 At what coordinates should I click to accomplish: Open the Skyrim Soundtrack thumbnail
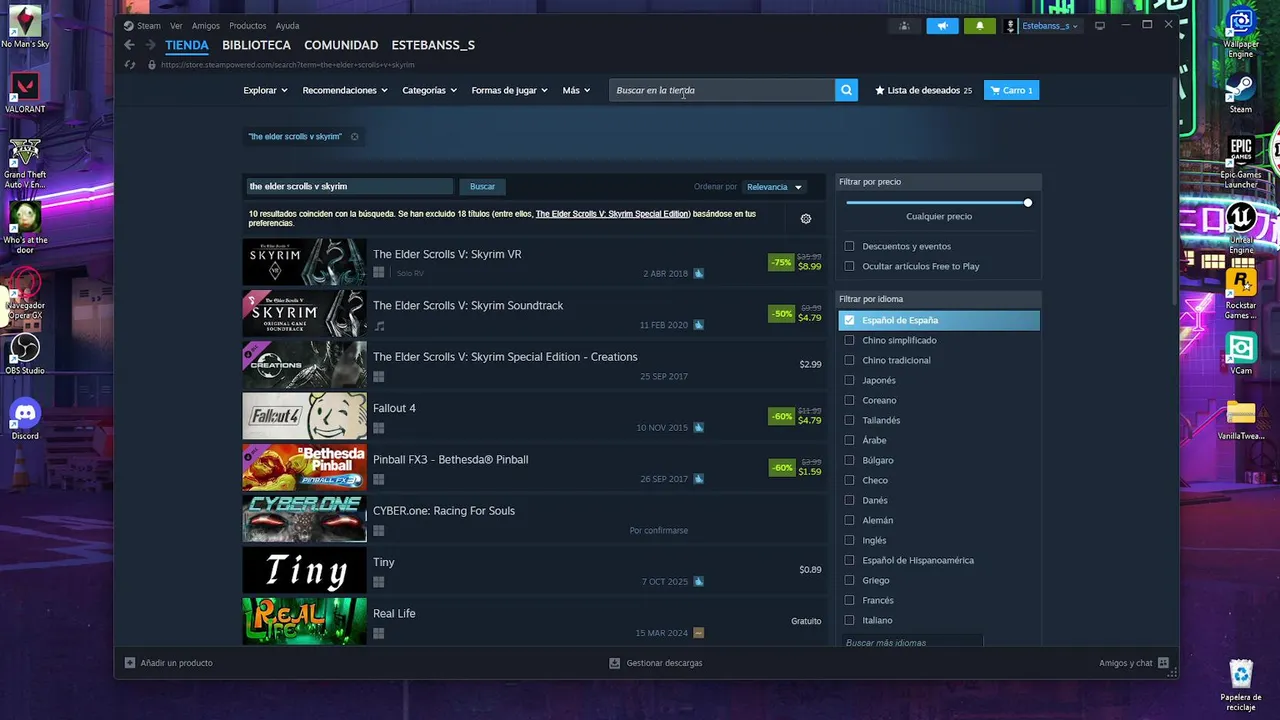[x=304, y=313]
